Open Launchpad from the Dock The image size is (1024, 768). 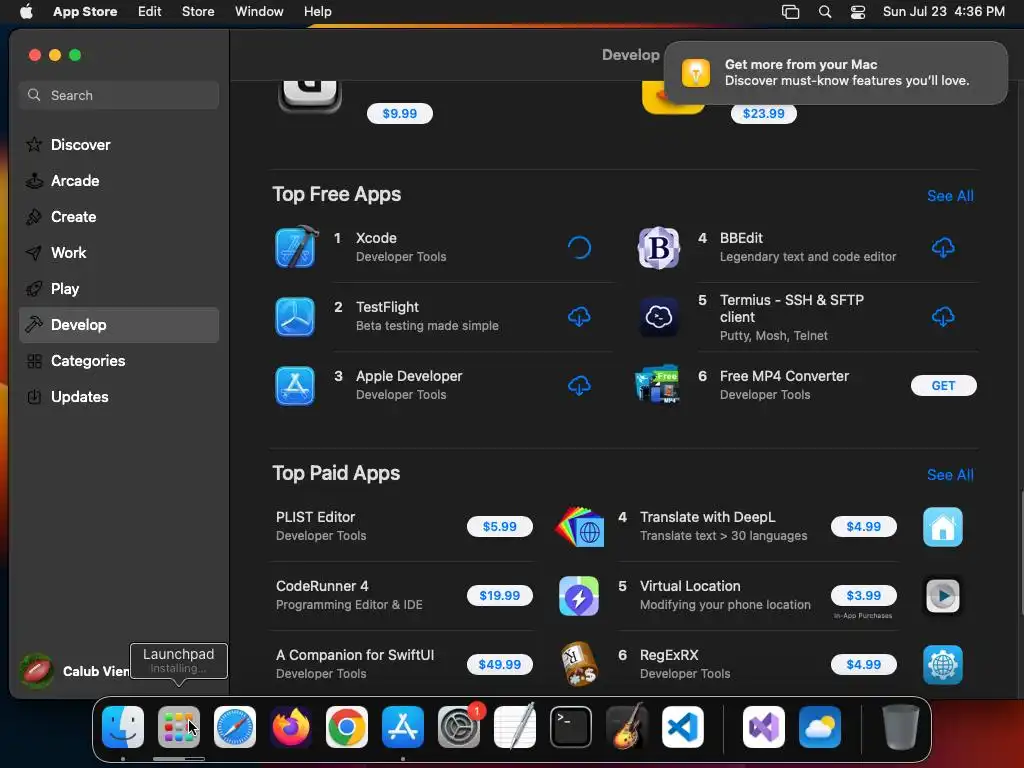coord(178,727)
